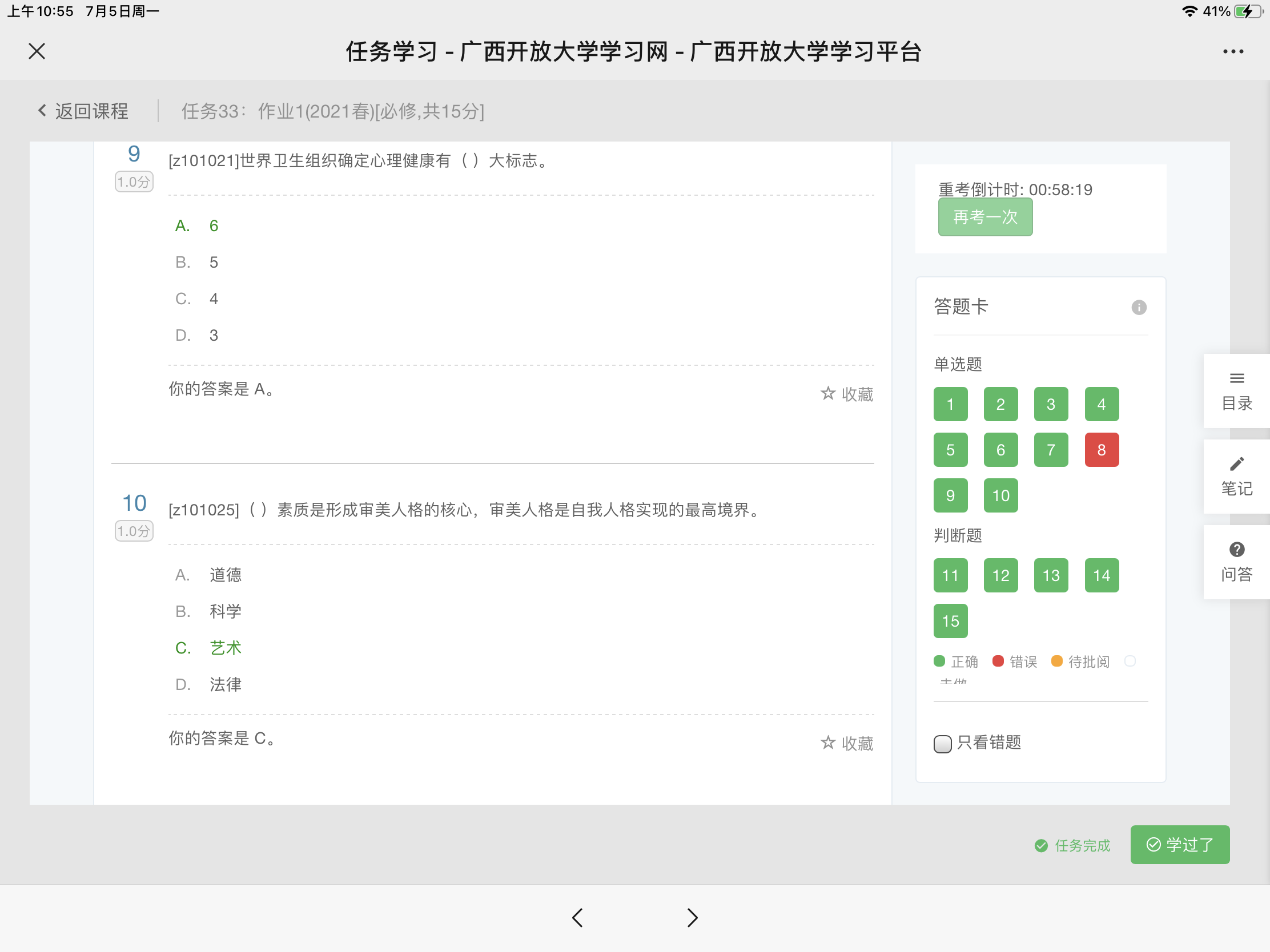The width and height of the screenshot is (1270, 952).
Task: Select option D. 法律 for question 10
Action: point(208,684)
